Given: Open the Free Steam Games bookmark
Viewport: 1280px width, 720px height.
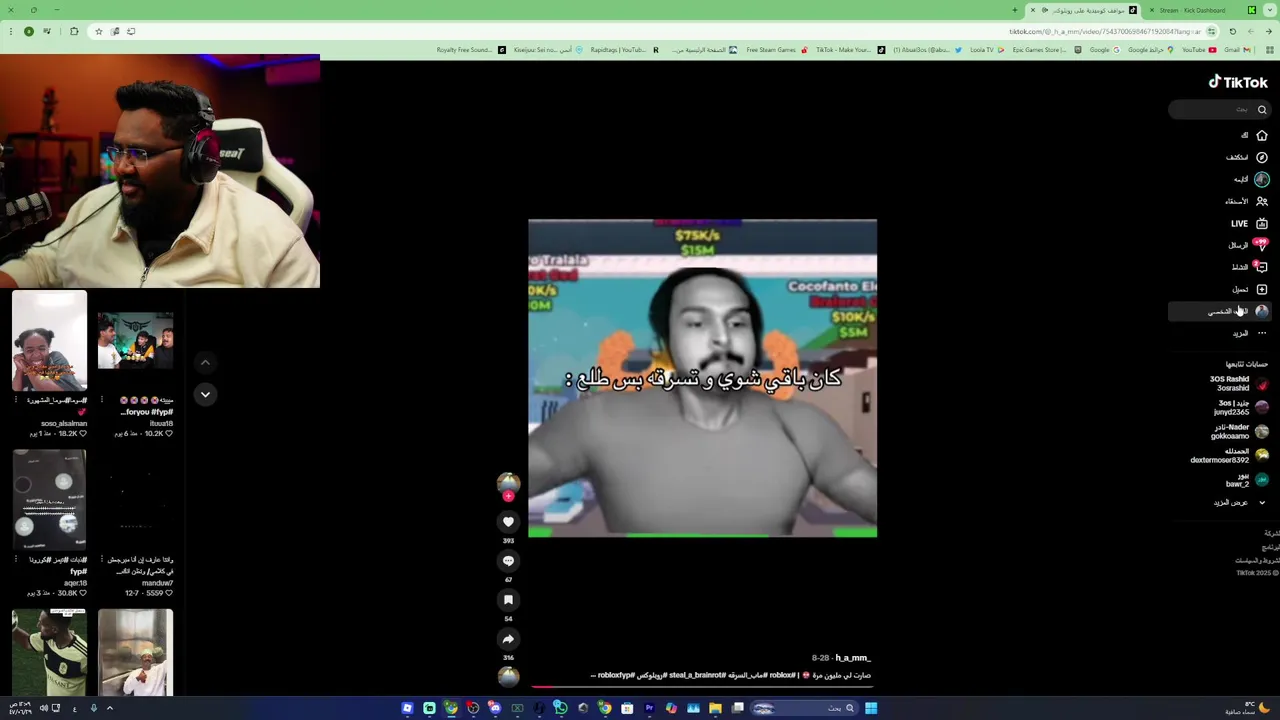Looking at the screenshot, I should click(776, 50).
